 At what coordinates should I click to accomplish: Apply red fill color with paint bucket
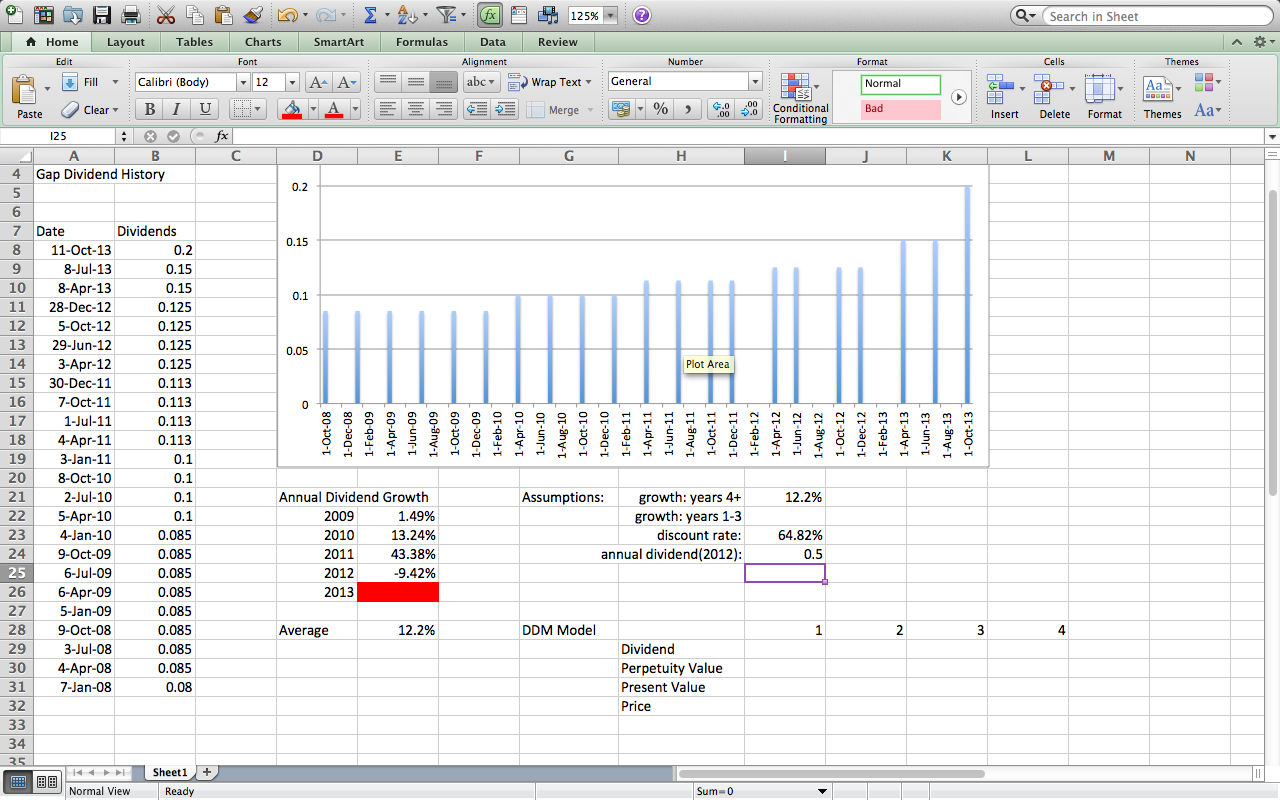pos(292,110)
